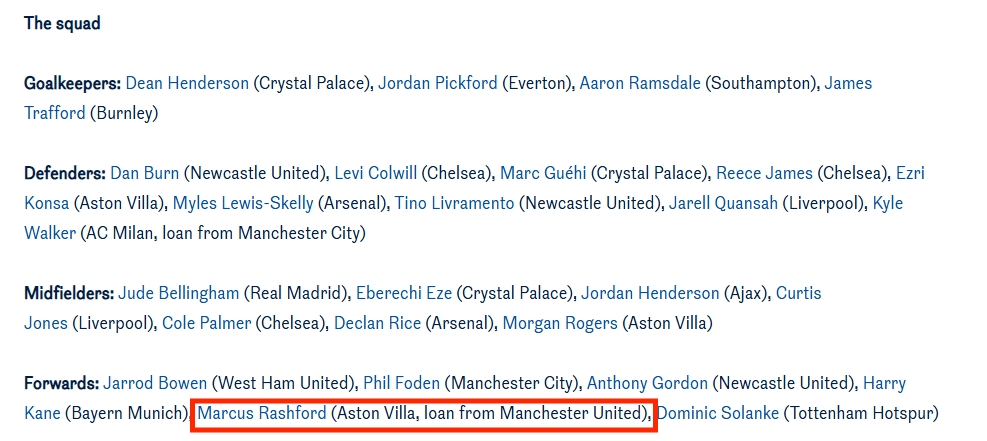The width and height of the screenshot is (987, 441).
Task: Open Aaron Ramsdale's profile link
Action: point(640,83)
